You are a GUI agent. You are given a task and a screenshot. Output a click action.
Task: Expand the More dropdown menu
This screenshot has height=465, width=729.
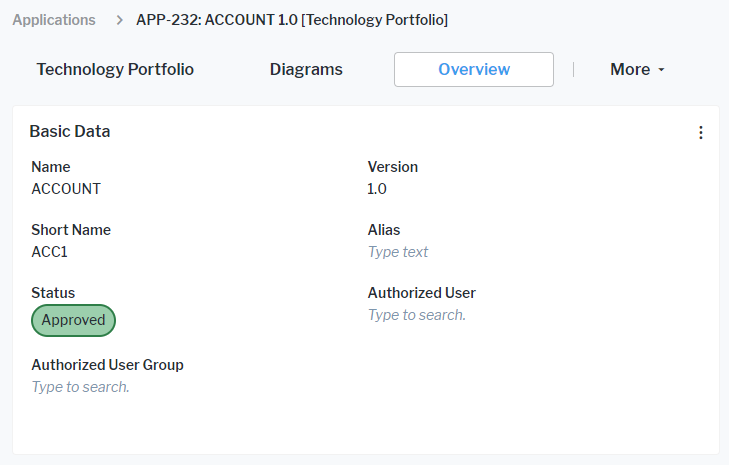637,70
